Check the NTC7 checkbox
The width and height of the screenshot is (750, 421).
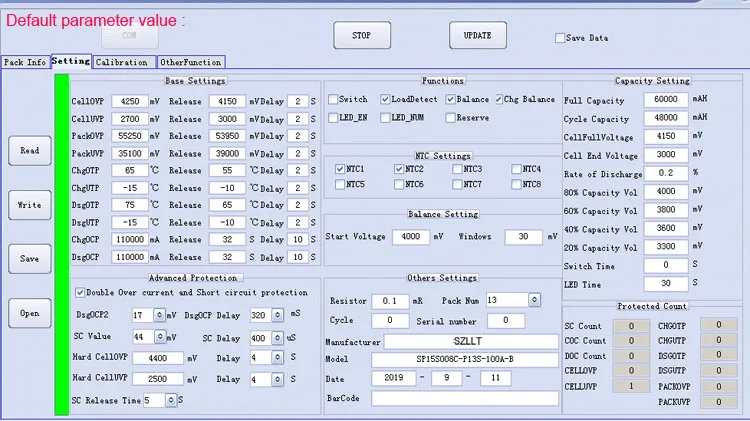(457, 184)
